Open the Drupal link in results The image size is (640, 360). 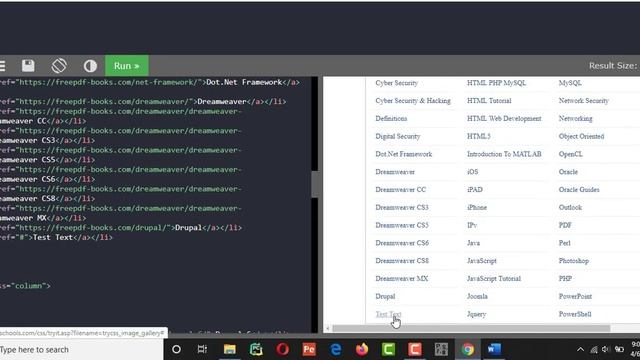click(x=385, y=296)
